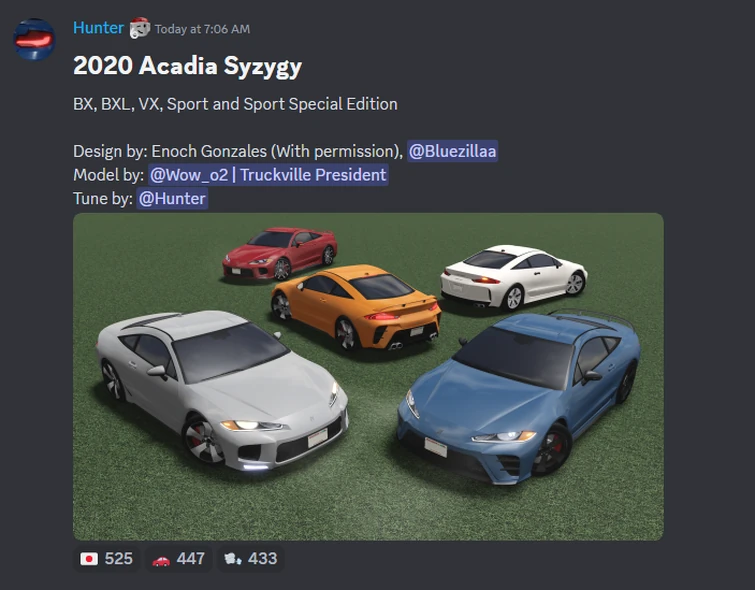Open the @Wow_o2 Truckville President mention
The height and width of the screenshot is (590, 755).
[268, 175]
